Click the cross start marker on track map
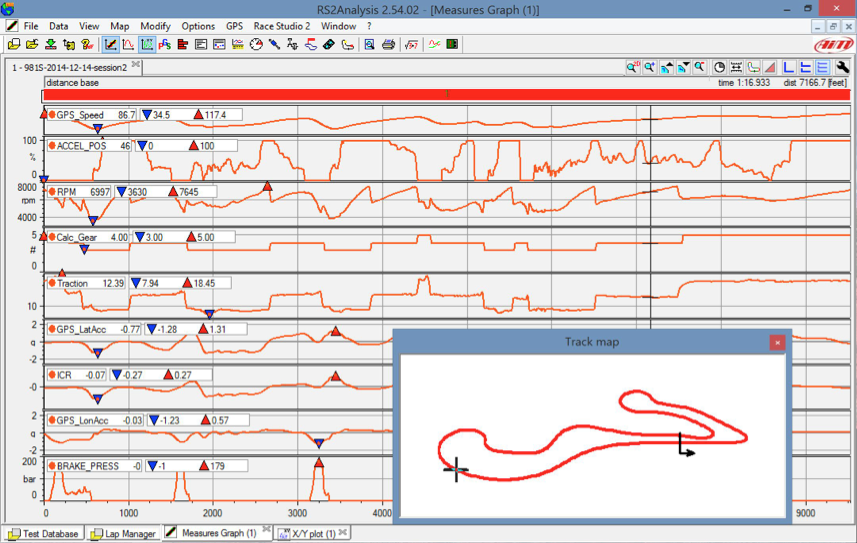 (456, 469)
